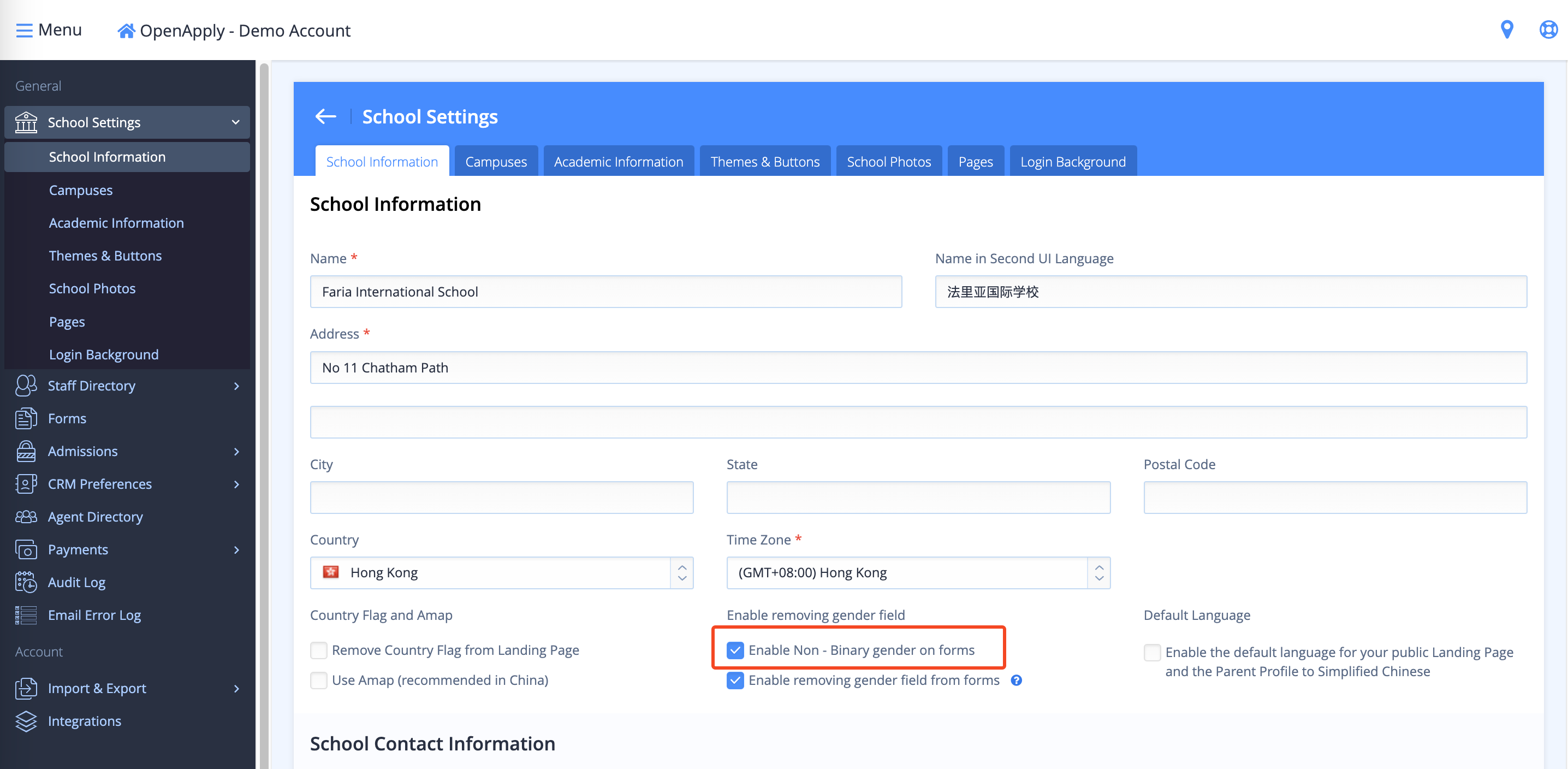Expand the CRM Preferences chevron

pyautogui.click(x=236, y=484)
